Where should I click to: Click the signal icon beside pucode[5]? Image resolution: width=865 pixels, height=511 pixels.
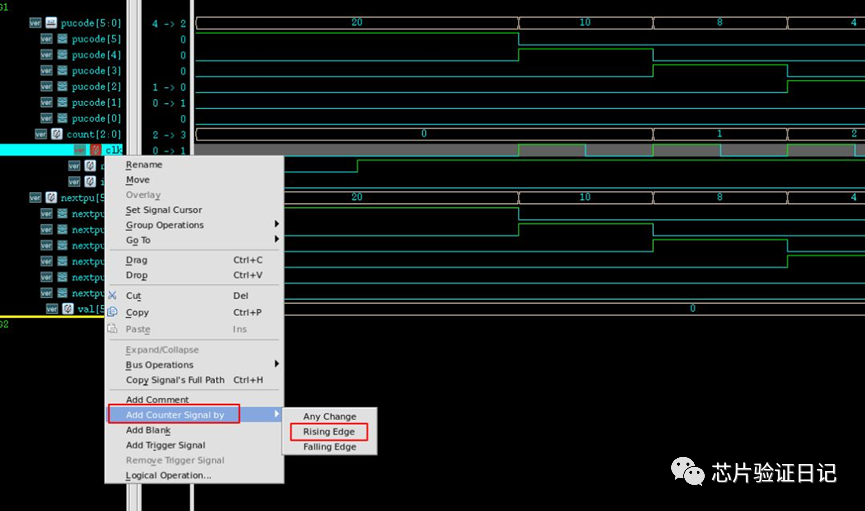[62, 39]
